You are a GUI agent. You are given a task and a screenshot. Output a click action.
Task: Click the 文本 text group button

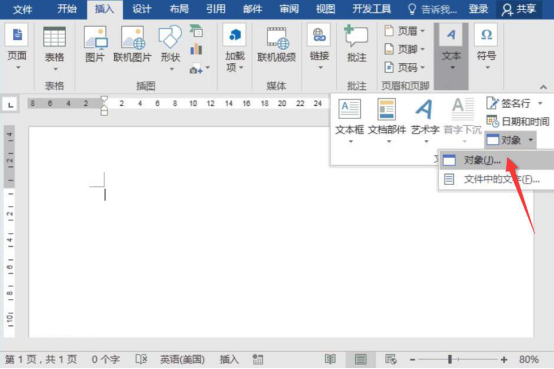(x=452, y=56)
